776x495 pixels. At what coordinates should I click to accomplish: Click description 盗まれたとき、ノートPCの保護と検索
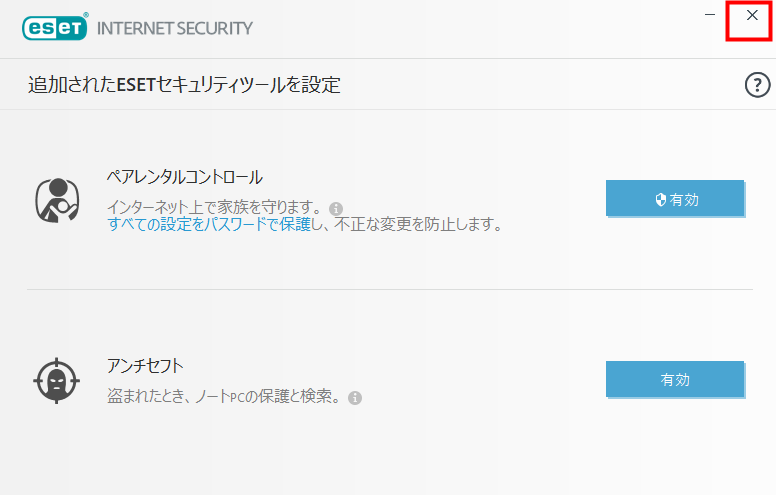224,396
